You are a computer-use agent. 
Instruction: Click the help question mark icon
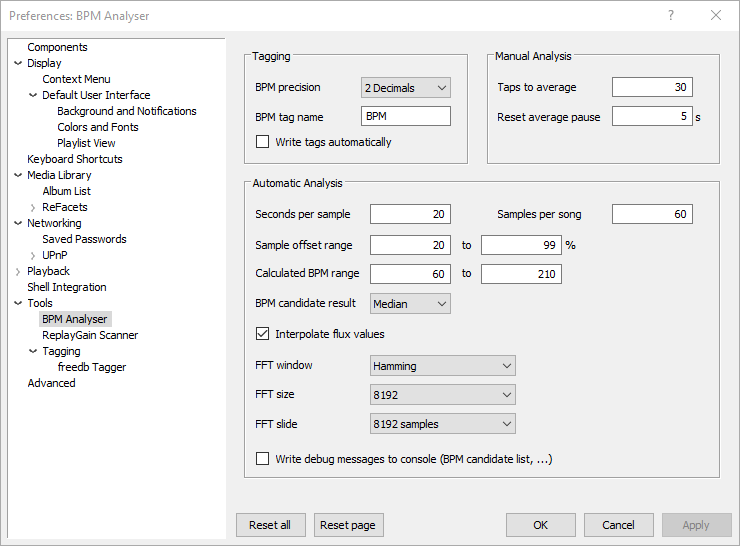pos(671,16)
